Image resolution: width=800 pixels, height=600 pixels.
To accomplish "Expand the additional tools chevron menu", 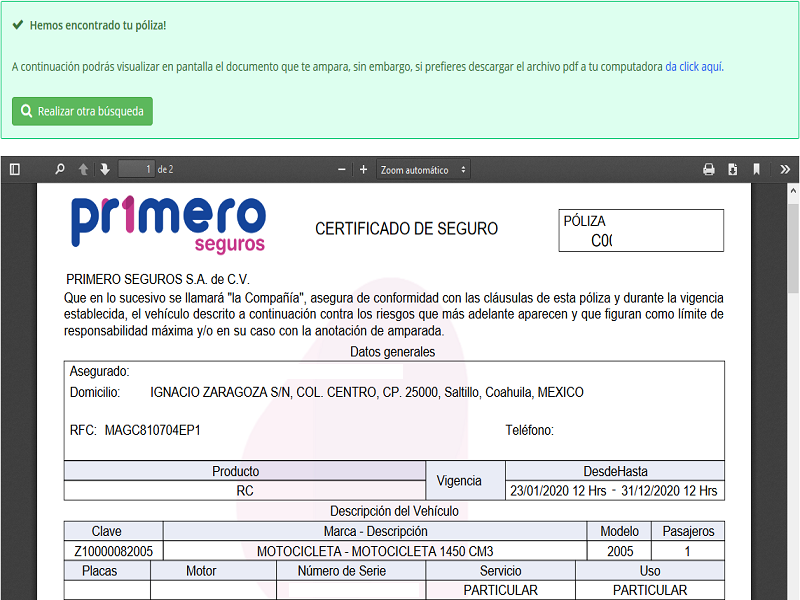I will coord(785,170).
